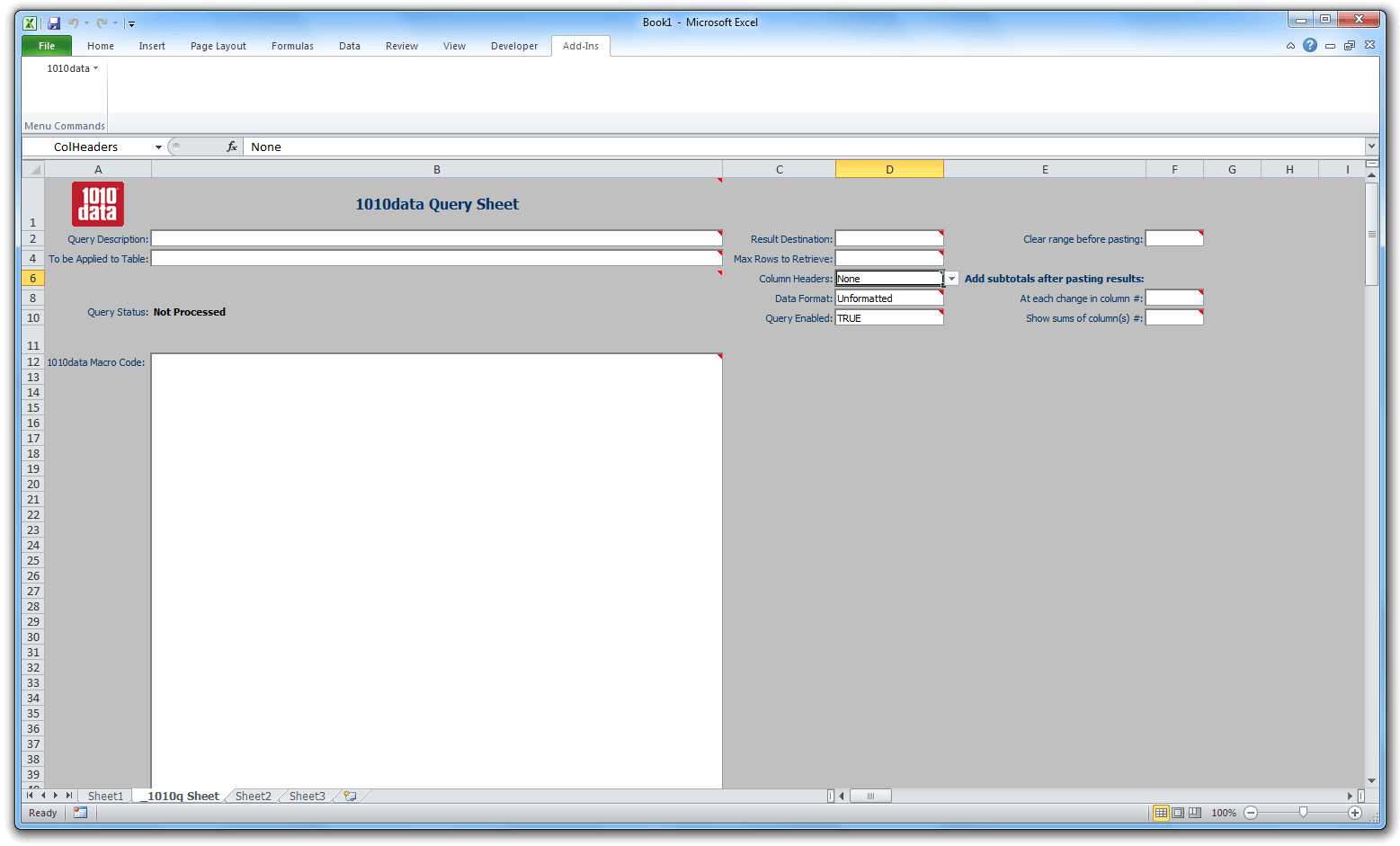Click the Select All corner triangle
1400x846 pixels.
click(33, 169)
